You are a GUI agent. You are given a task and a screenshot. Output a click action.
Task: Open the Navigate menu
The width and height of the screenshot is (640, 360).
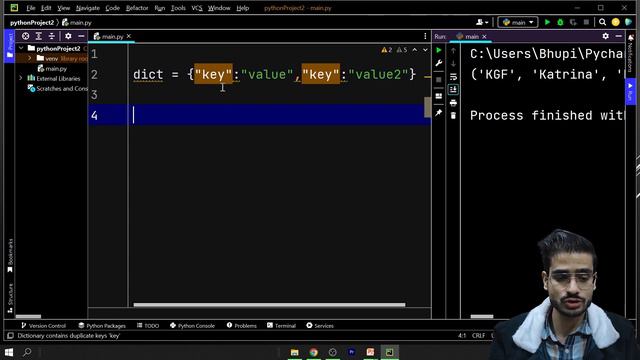[87, 8]
